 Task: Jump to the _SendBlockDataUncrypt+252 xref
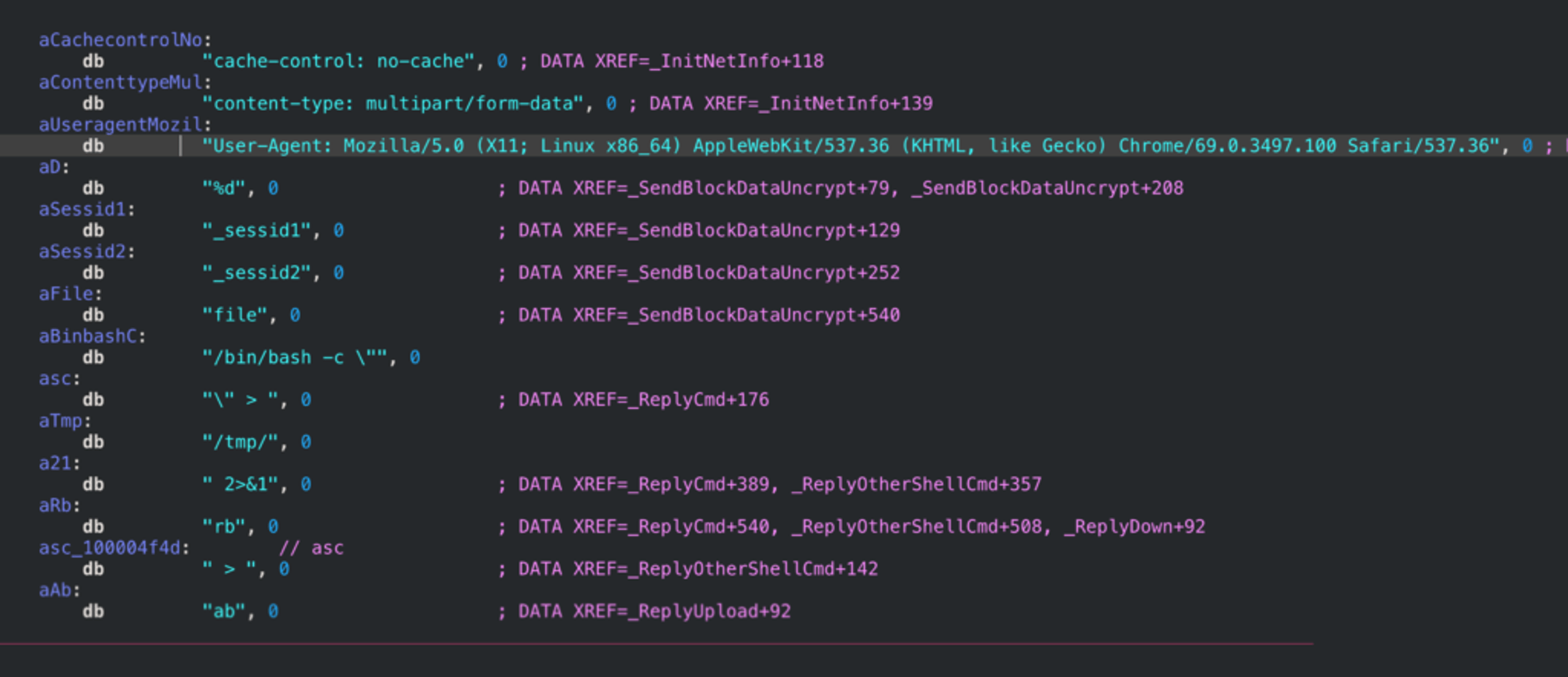[x=764, y=273]
